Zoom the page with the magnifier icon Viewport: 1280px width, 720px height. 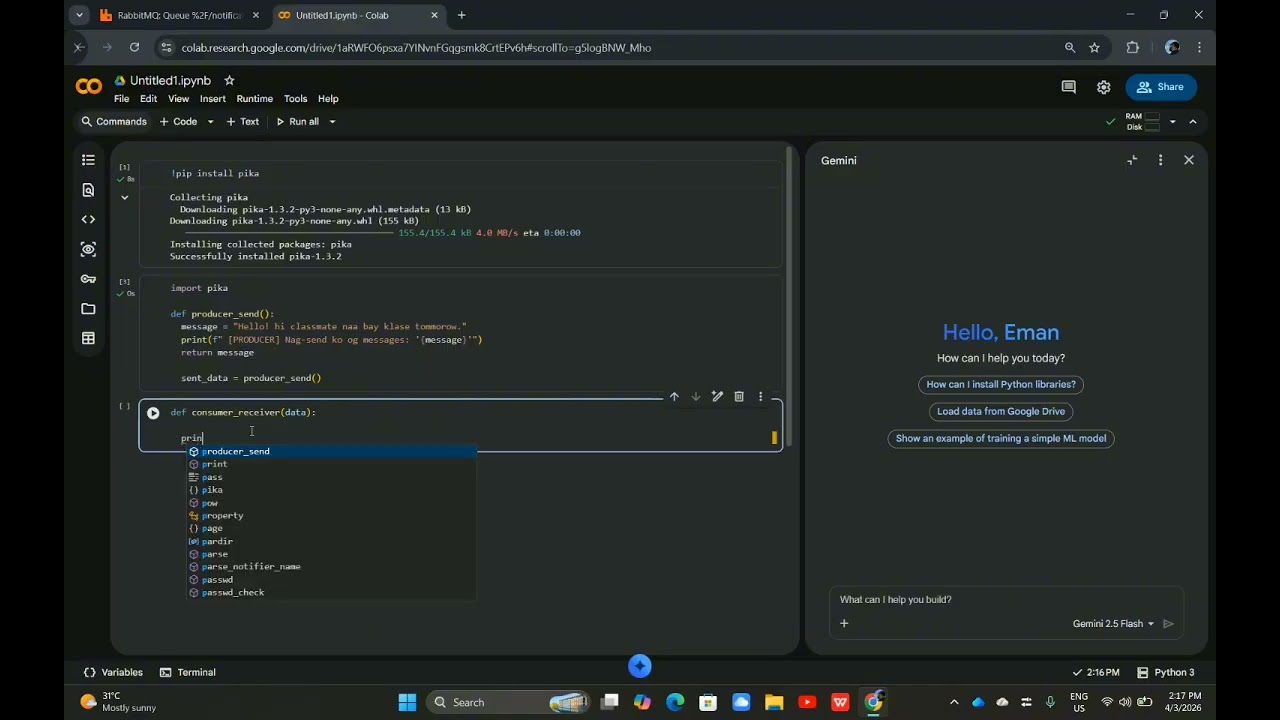coord(1070,47)
